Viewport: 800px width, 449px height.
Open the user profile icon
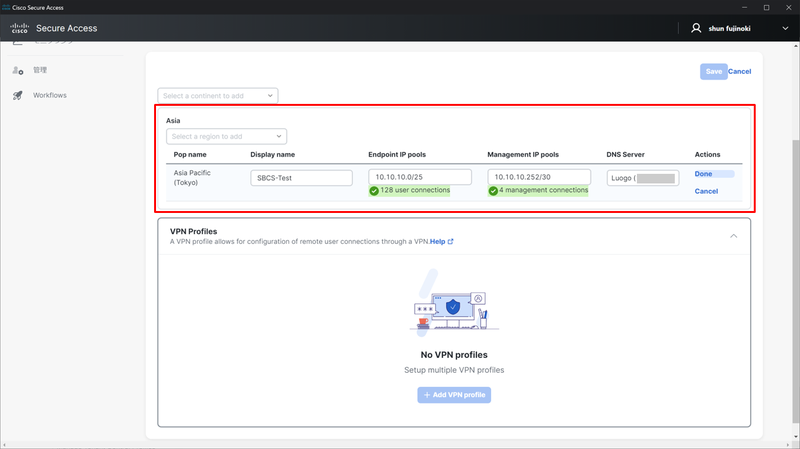pos(696,28)
